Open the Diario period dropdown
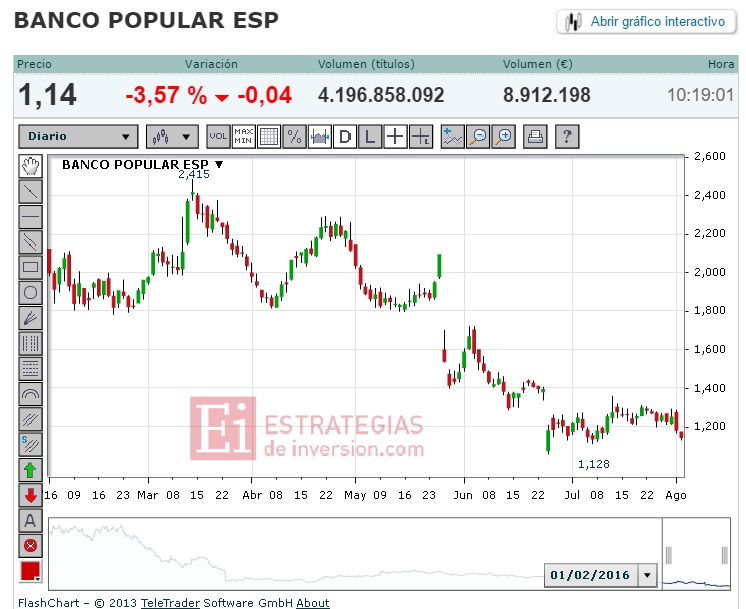Viewport: 746px width, 609px height. point(79,137)
